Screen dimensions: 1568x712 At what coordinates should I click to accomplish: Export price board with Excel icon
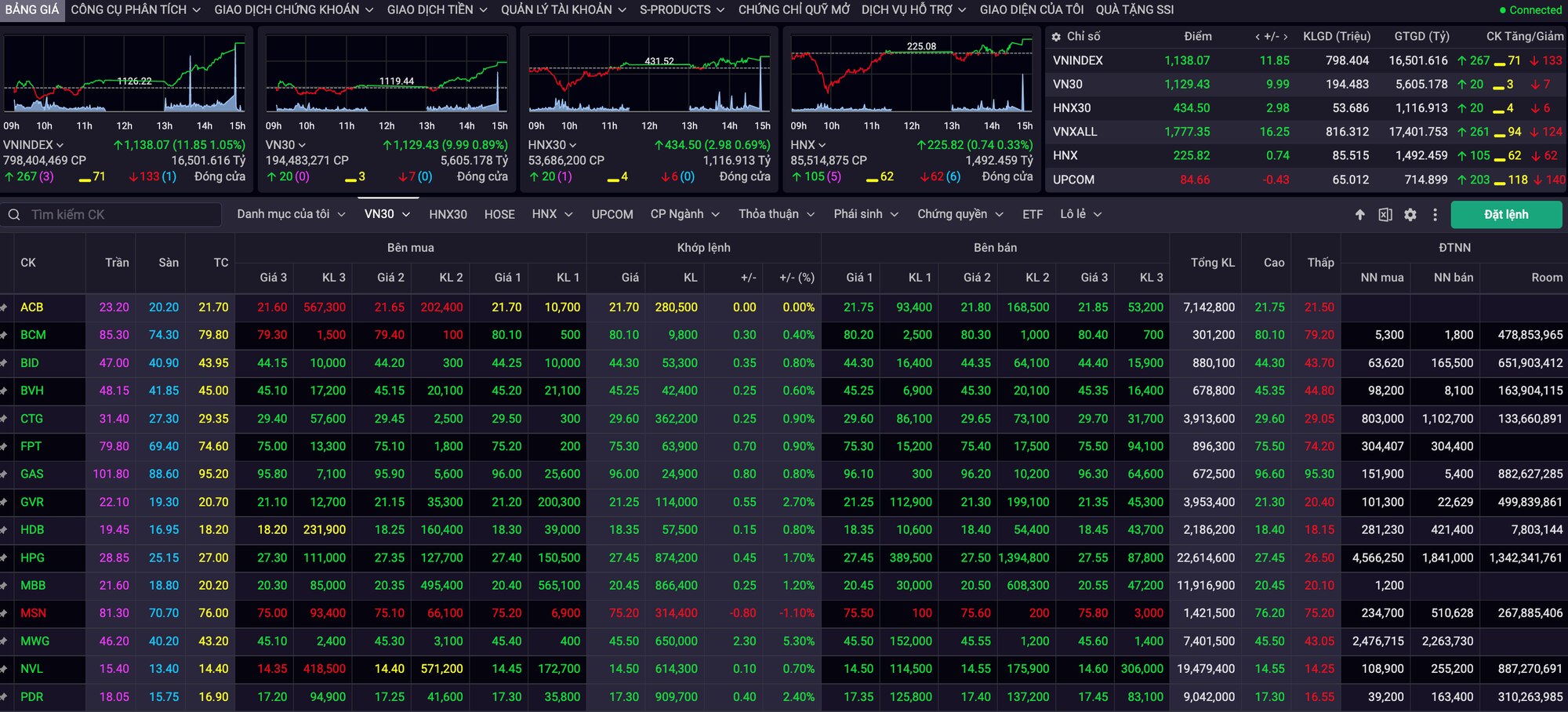point(1385,215)
